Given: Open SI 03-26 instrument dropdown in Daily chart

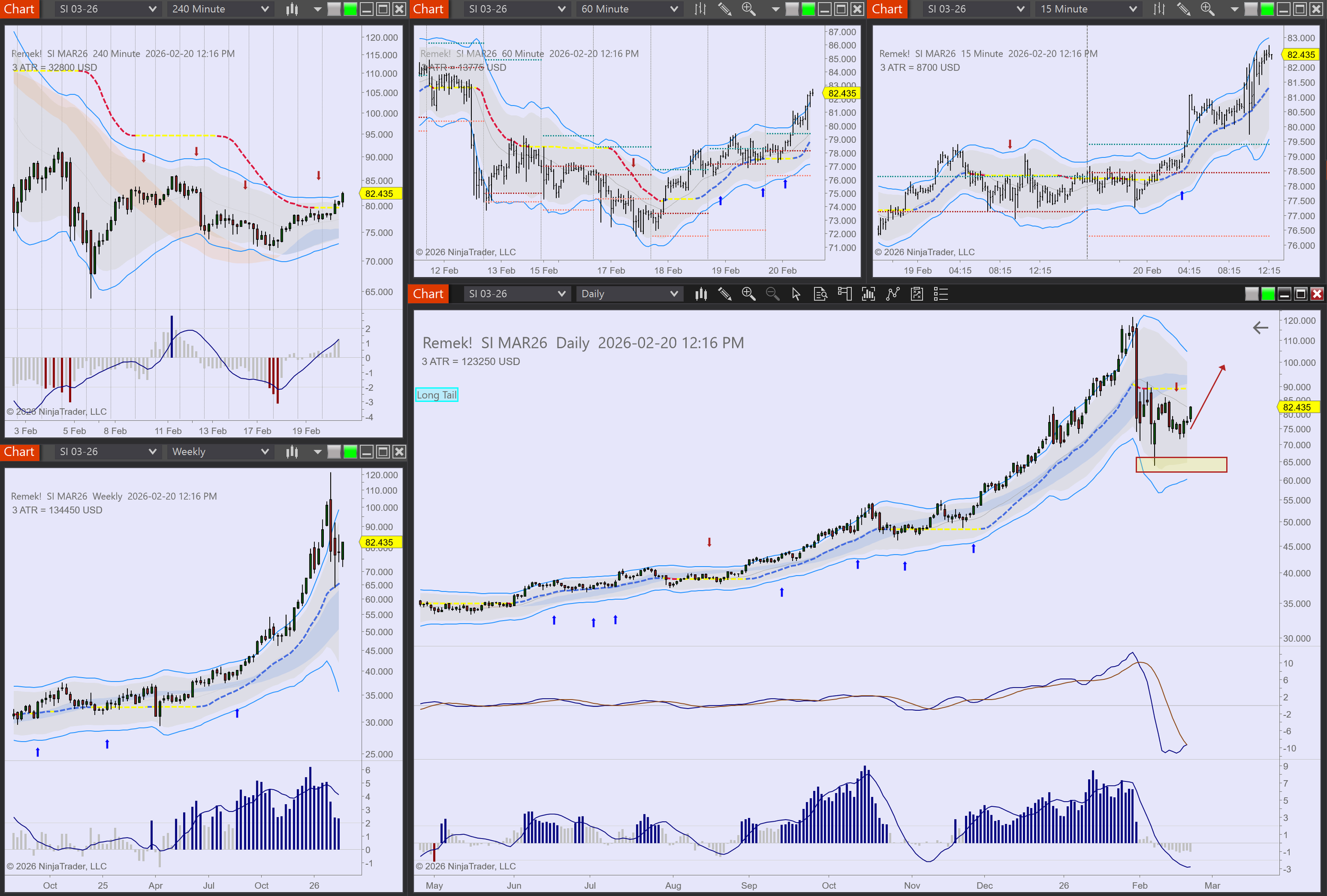Looking at the screenshot, I should click(x=516, y=294).
